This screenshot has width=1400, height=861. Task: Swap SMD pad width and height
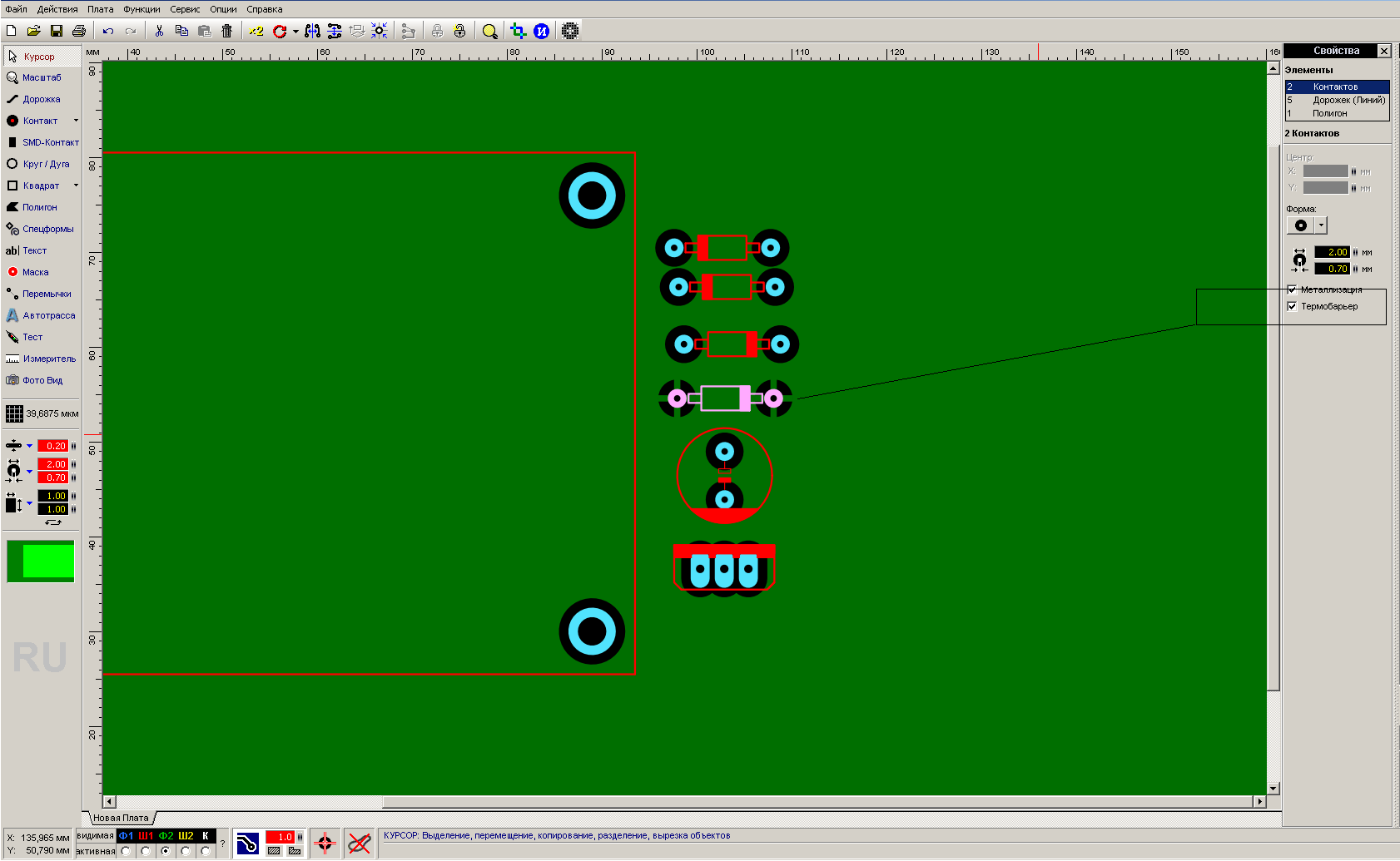53,522
